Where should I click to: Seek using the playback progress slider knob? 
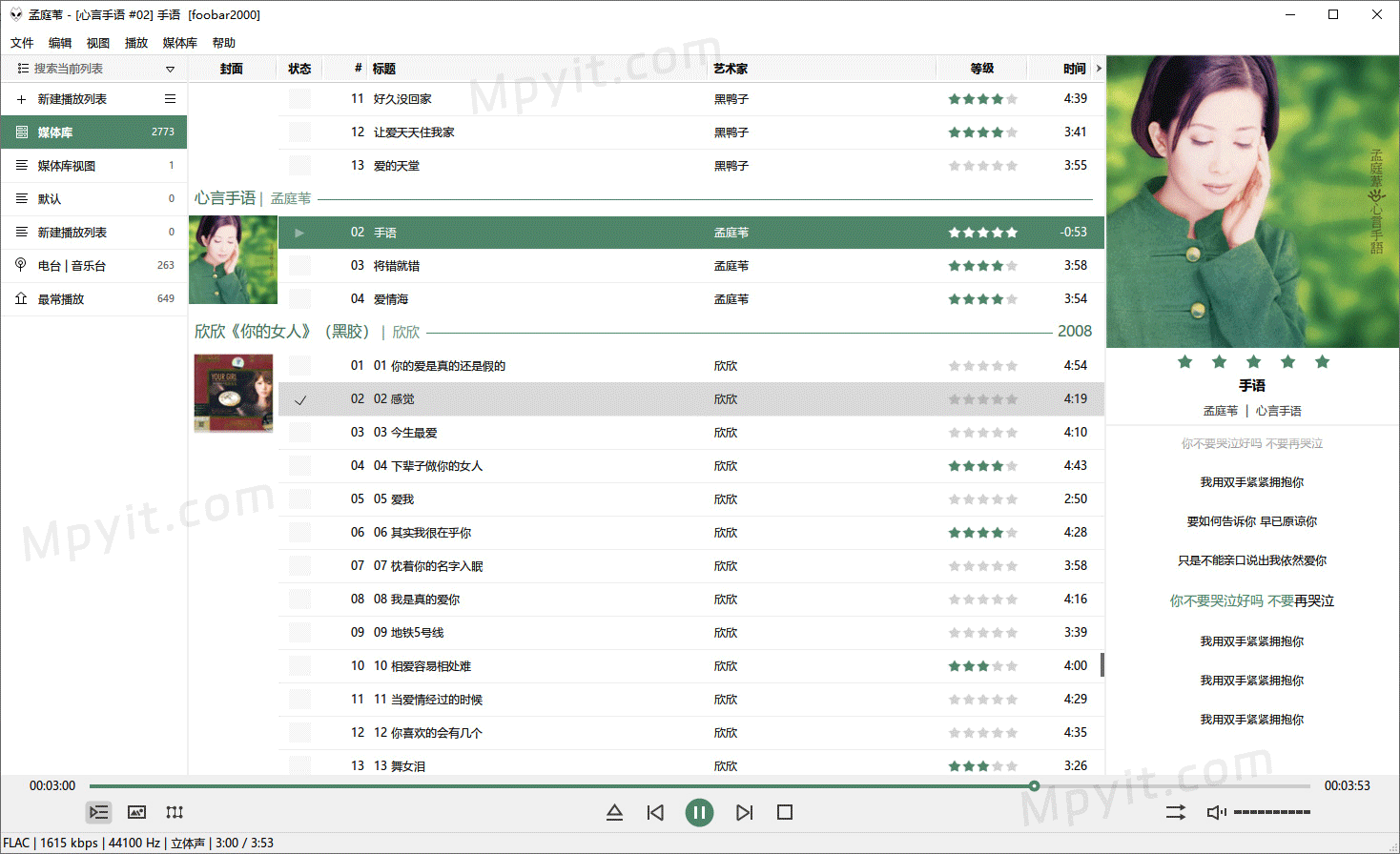coord(1034,786)
